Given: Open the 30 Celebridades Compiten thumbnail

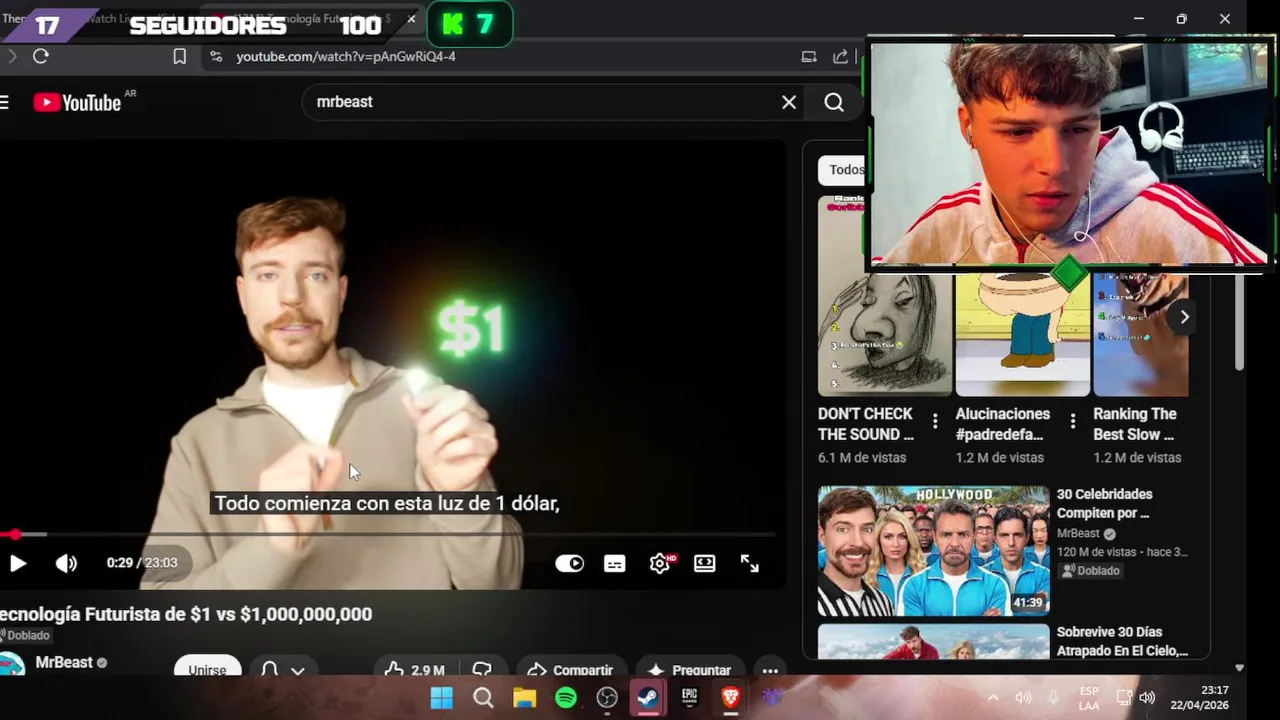Looking at the screenshot, I should (x=933, y=551).
